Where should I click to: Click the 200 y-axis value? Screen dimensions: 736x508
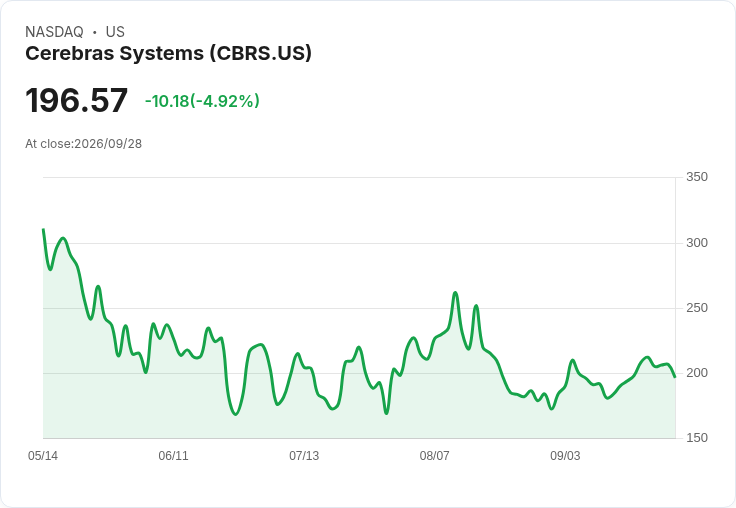coord(697,373)
